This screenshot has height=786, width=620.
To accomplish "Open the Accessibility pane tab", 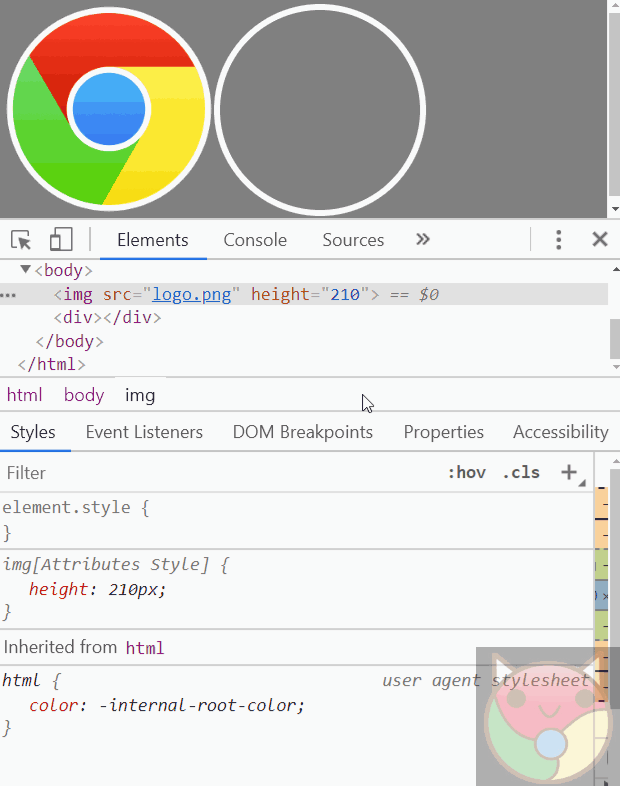I will point(561,432).
